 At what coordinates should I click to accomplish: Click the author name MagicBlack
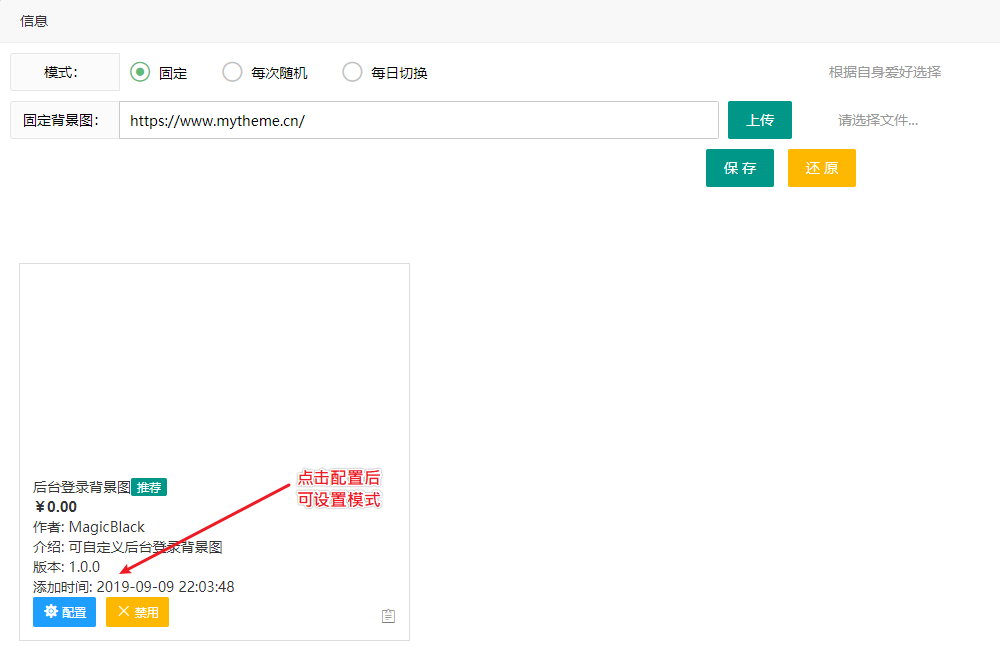106,527
